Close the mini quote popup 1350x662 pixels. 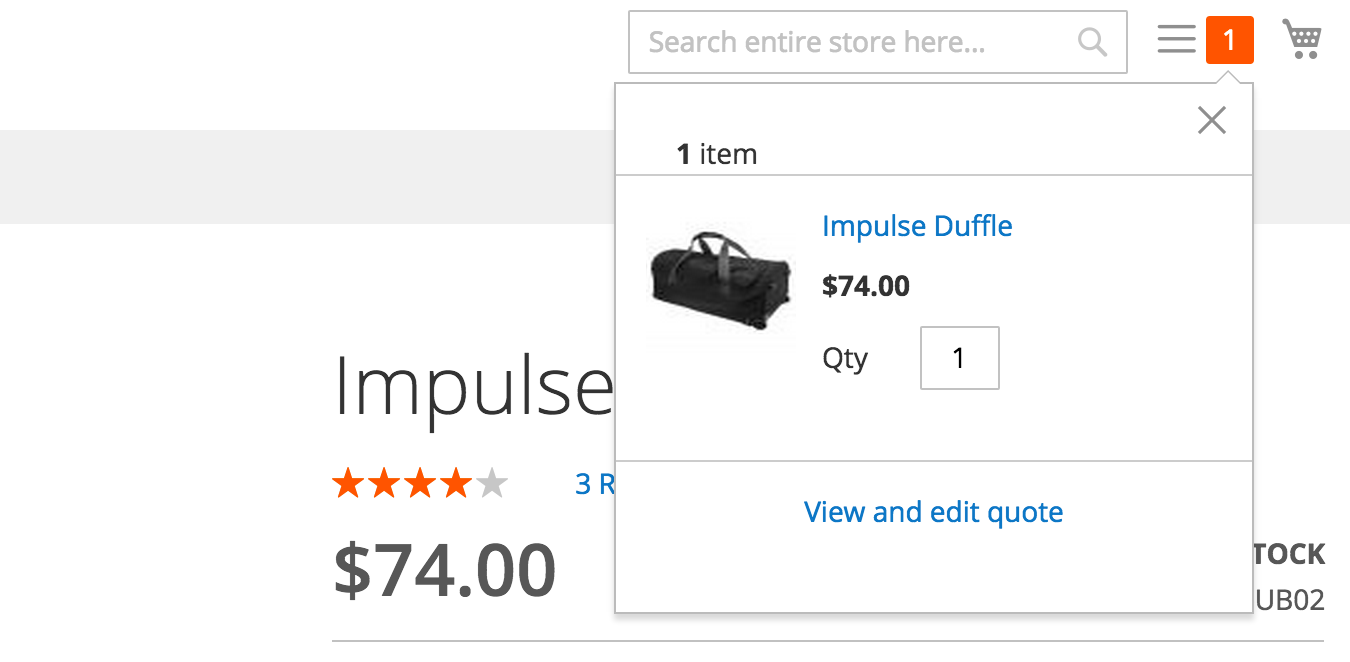[x=1212, y=121]
